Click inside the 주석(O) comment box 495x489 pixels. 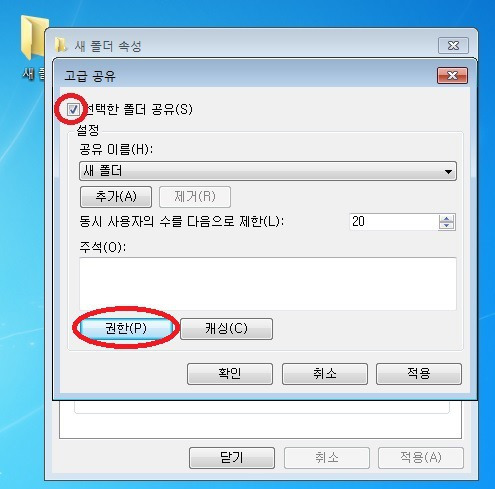point(268,284)
